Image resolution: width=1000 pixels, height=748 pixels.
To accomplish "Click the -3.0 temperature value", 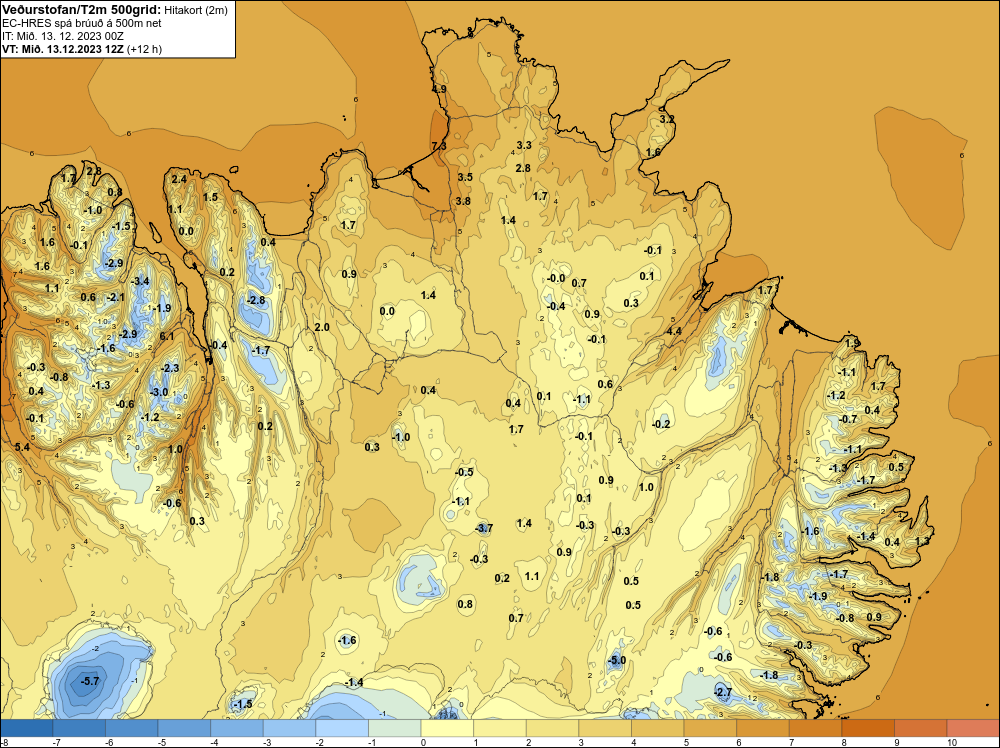I will tap(158, 392).
